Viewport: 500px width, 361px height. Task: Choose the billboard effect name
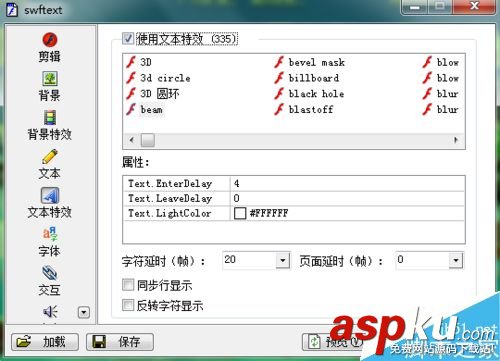pyautogui.click(x=314, y=78)
